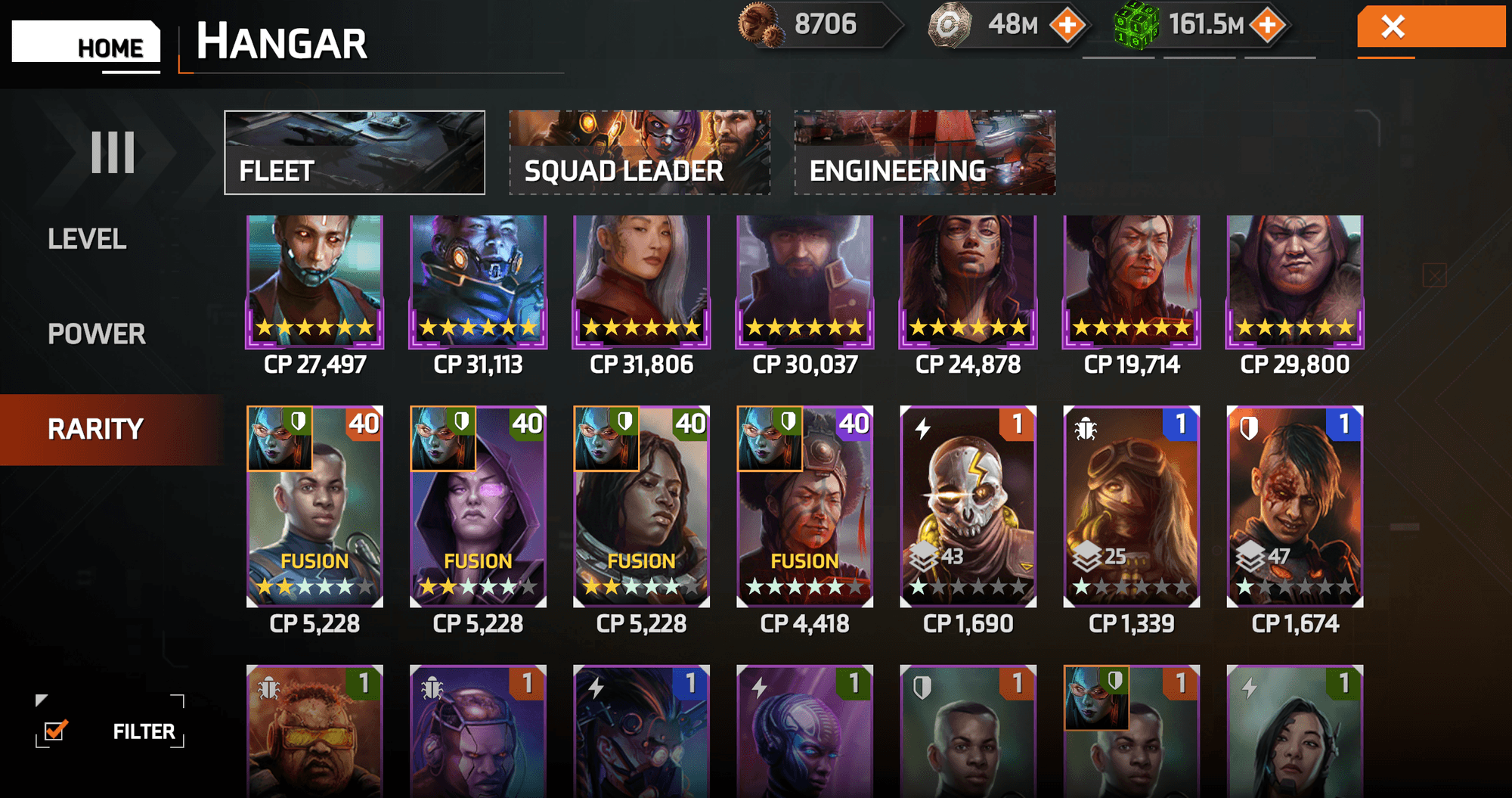Sort hangar by LEVEL
The image size is (1512, 798).
click(87, 239)
